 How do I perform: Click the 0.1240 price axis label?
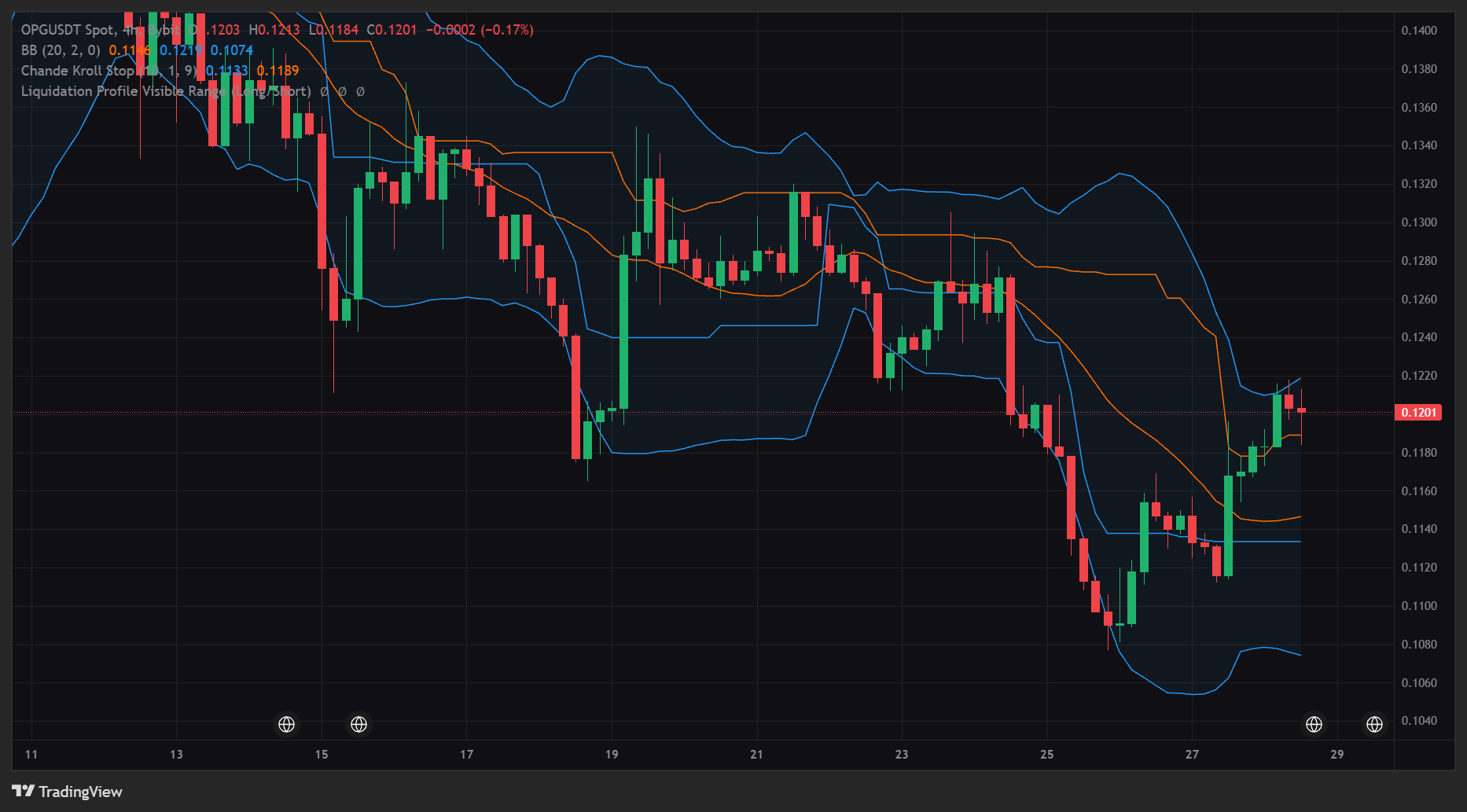coord(1419,337)
